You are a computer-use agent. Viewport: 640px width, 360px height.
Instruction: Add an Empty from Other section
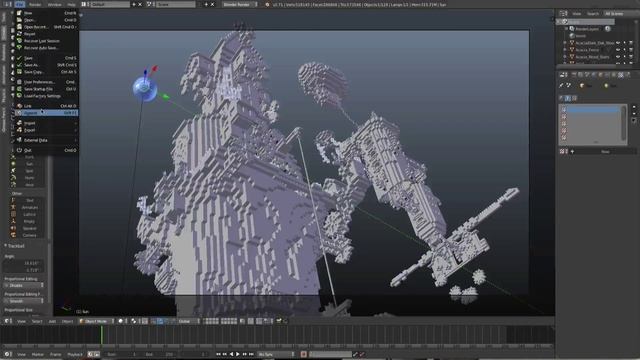tap(29, 221)
